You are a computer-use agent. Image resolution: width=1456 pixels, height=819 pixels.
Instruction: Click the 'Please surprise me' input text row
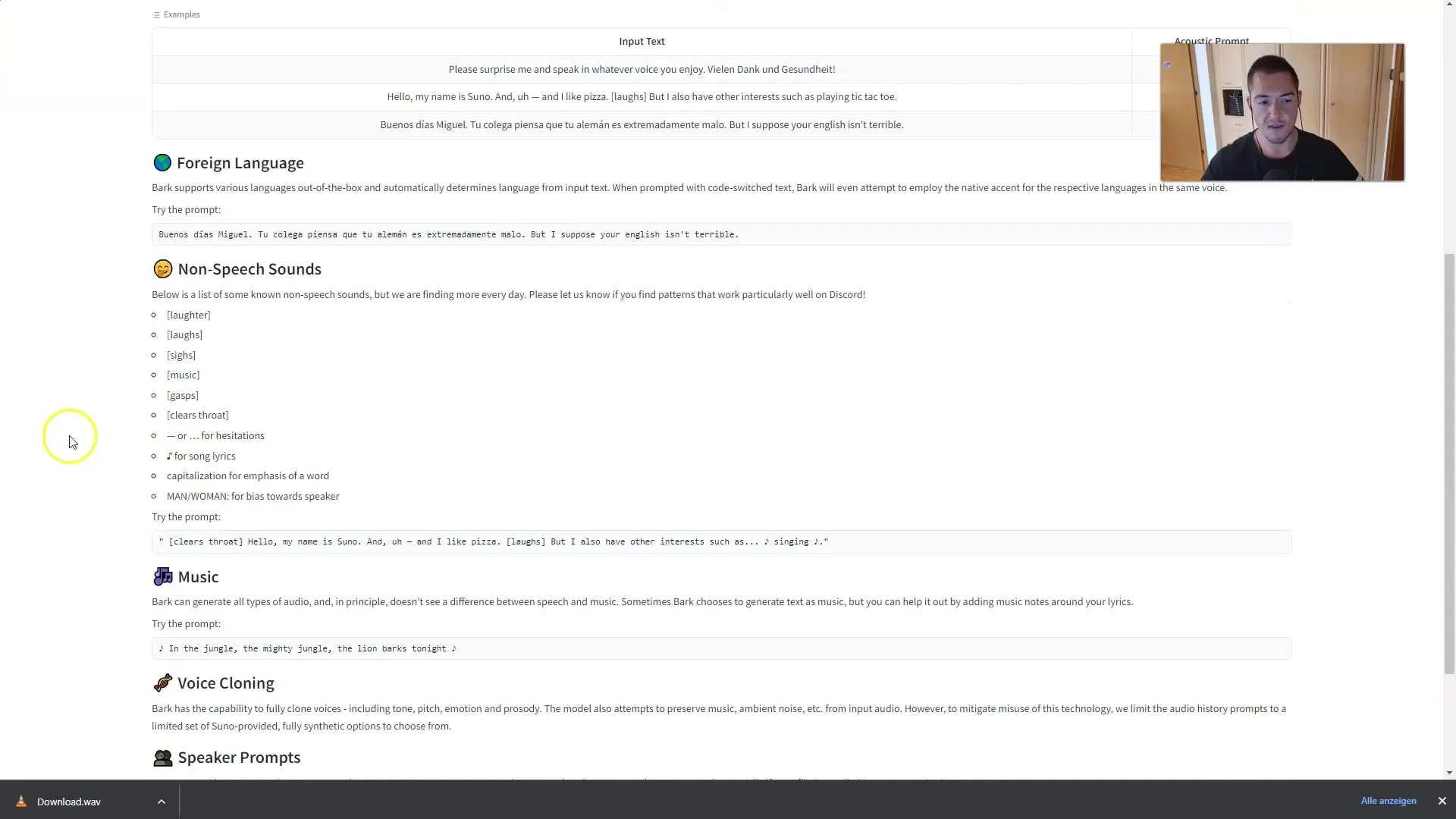click(x=641, y=69)
